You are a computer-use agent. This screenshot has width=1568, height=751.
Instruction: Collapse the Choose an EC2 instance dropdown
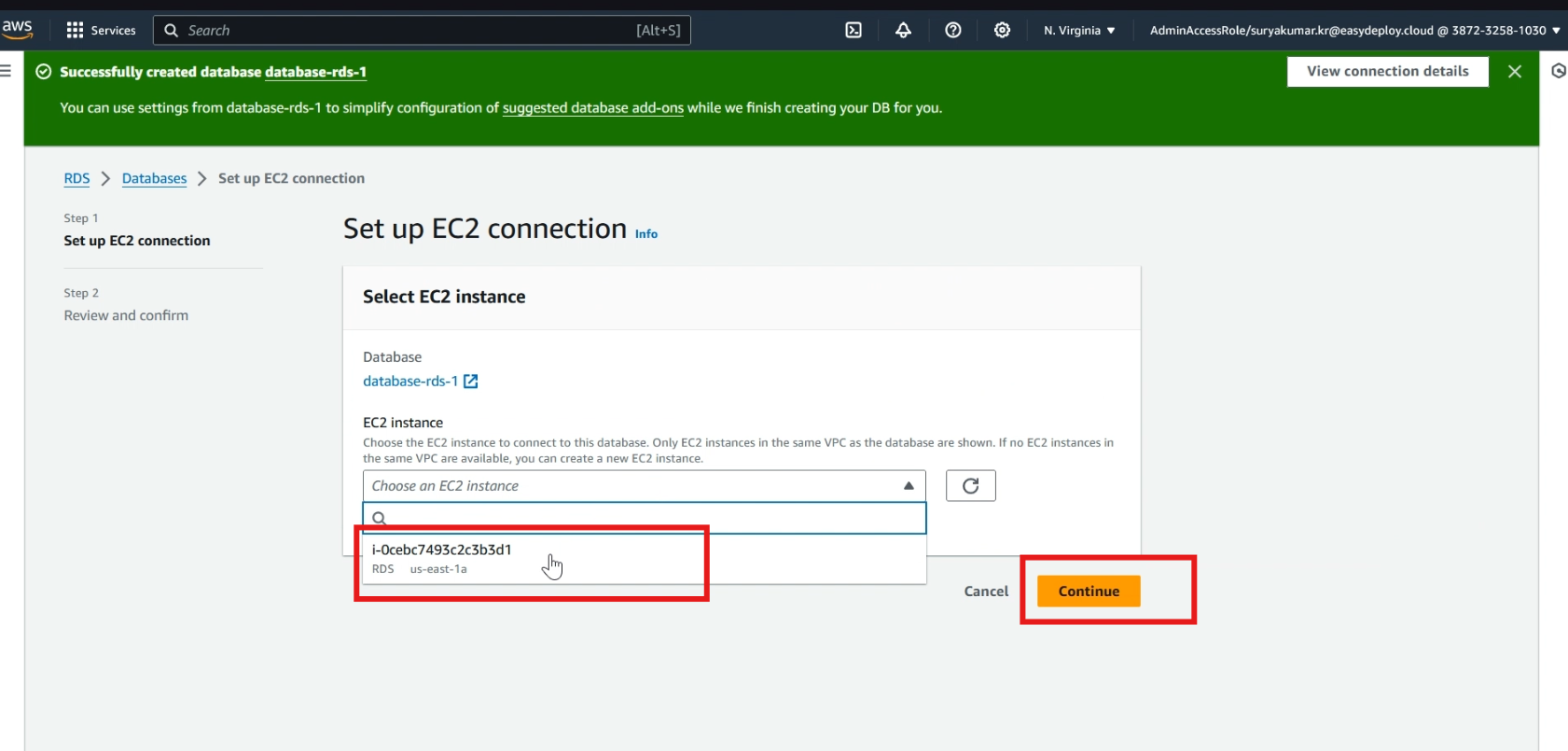[x=644, y=486]
